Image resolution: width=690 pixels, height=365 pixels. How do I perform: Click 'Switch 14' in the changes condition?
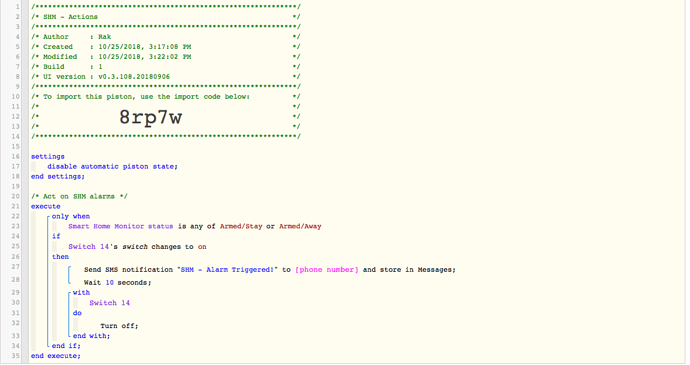(x=88, y=247)
